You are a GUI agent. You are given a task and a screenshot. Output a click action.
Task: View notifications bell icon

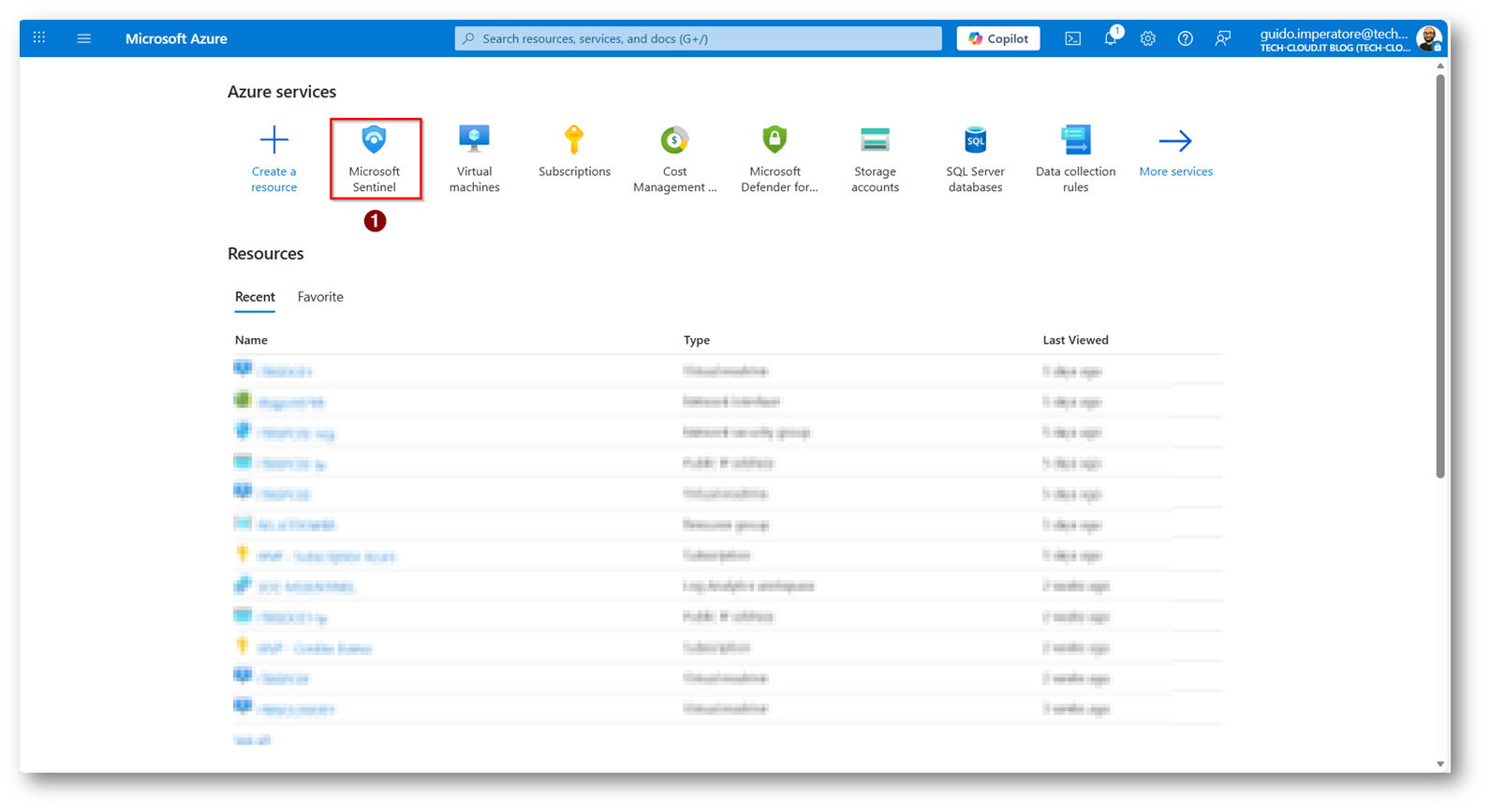(1111, 38)
